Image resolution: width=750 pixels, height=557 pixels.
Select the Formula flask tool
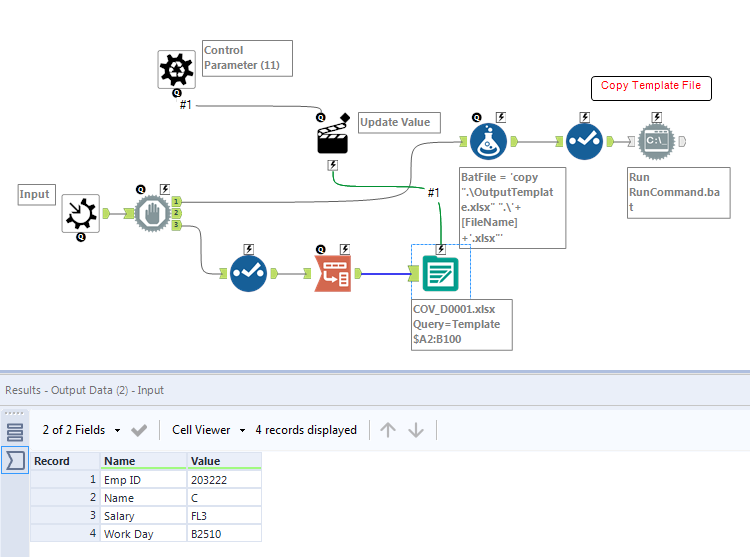point(488,142)
